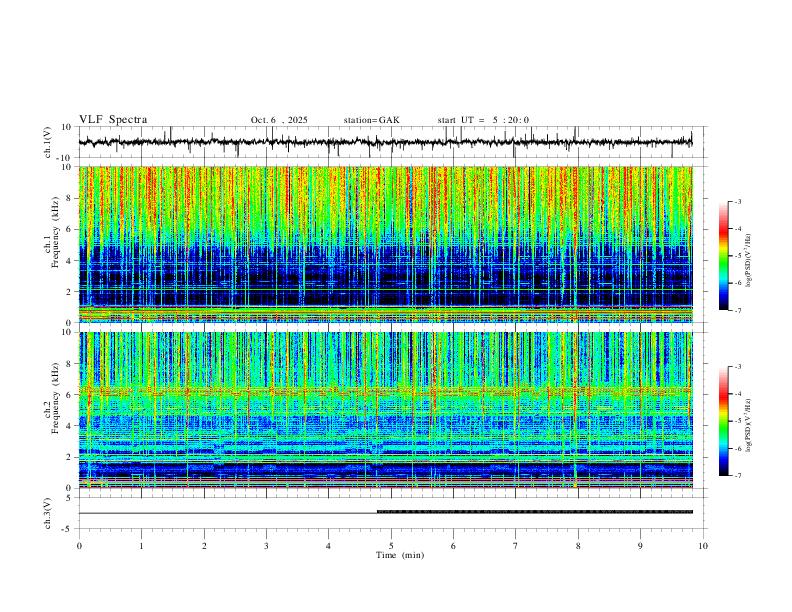792x612 pixels.
Task: Click the 'station=GAK' label
Action: [x=371, y=120]
